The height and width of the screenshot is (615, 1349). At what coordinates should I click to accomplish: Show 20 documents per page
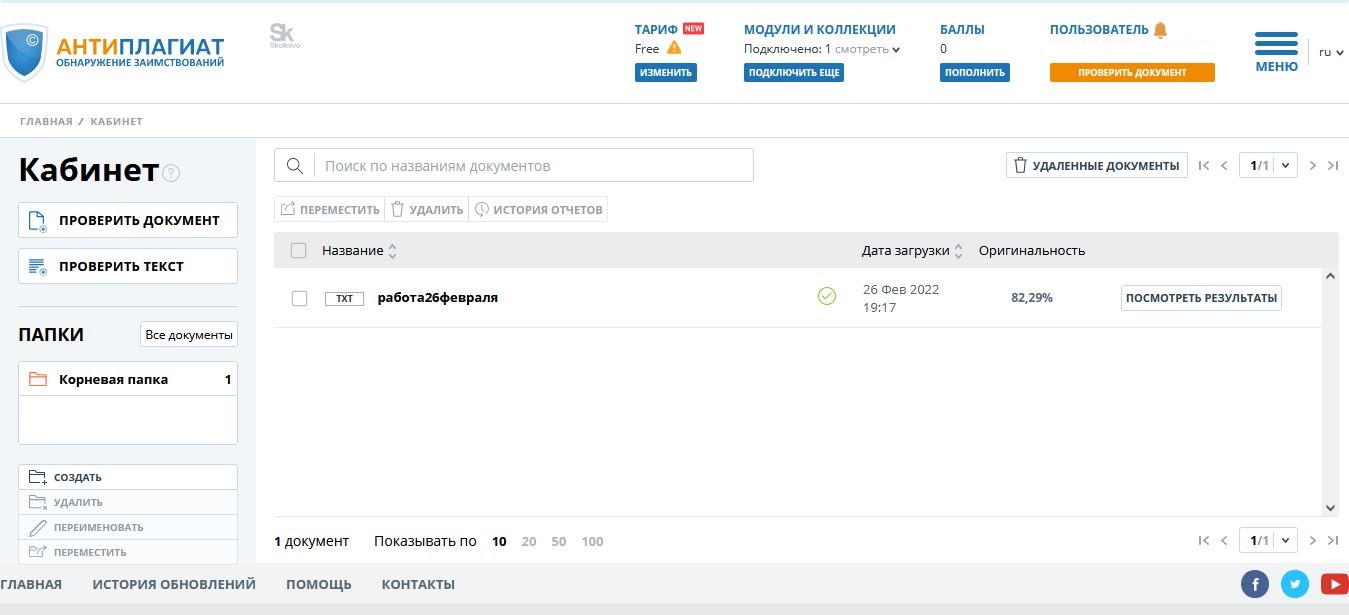pyautogui.click(x=528, y=541)
